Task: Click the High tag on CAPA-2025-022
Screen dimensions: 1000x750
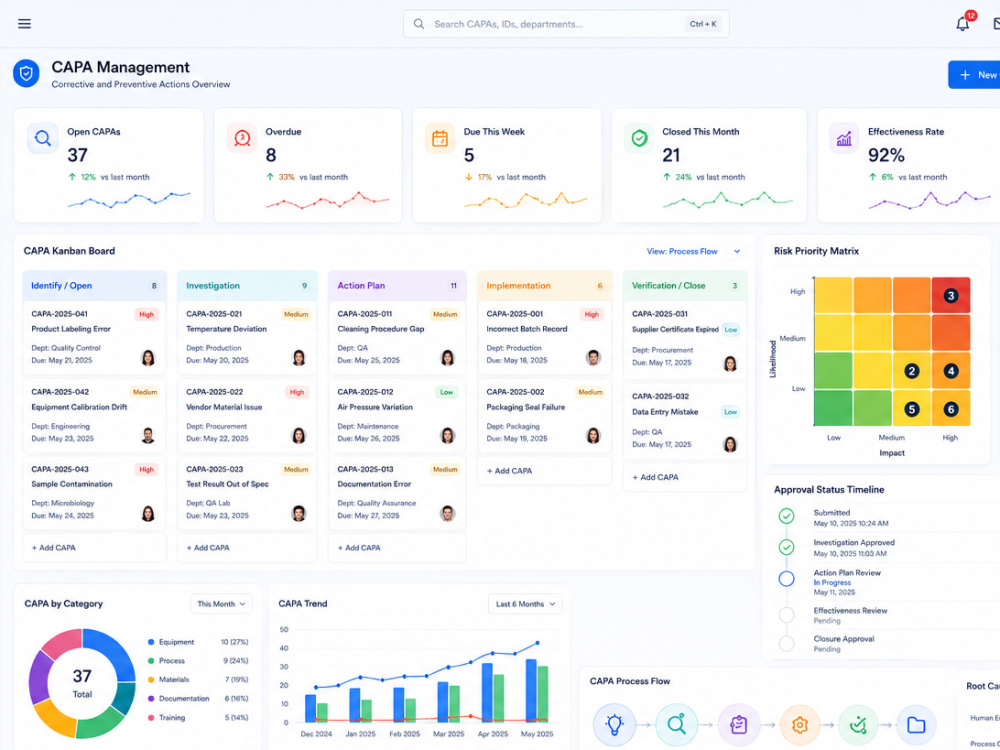Action: pyautogui.click(x=297, y=392)
